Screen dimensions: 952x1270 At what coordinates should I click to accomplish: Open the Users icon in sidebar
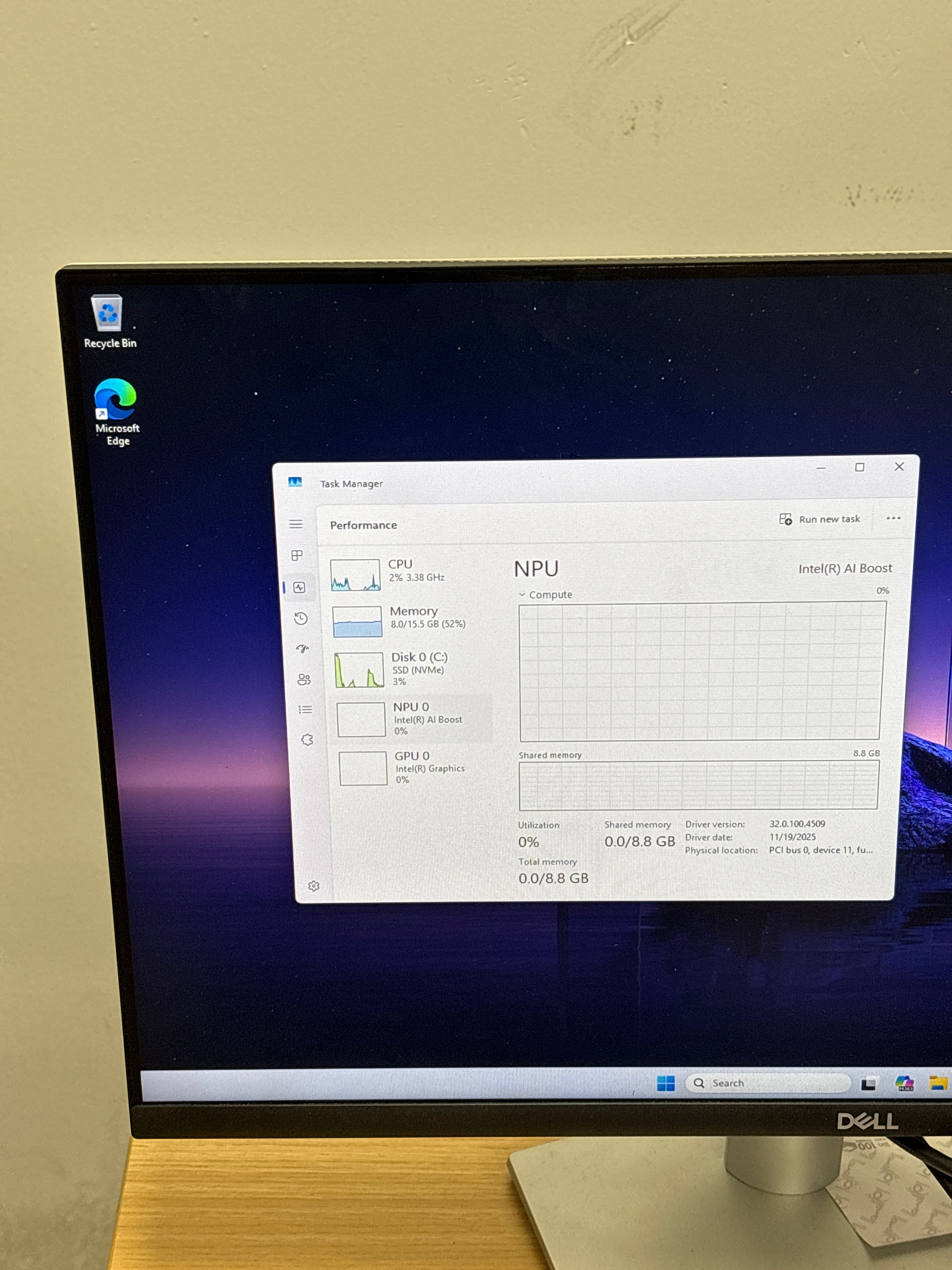pyautogui.click(x=304, y=680)
